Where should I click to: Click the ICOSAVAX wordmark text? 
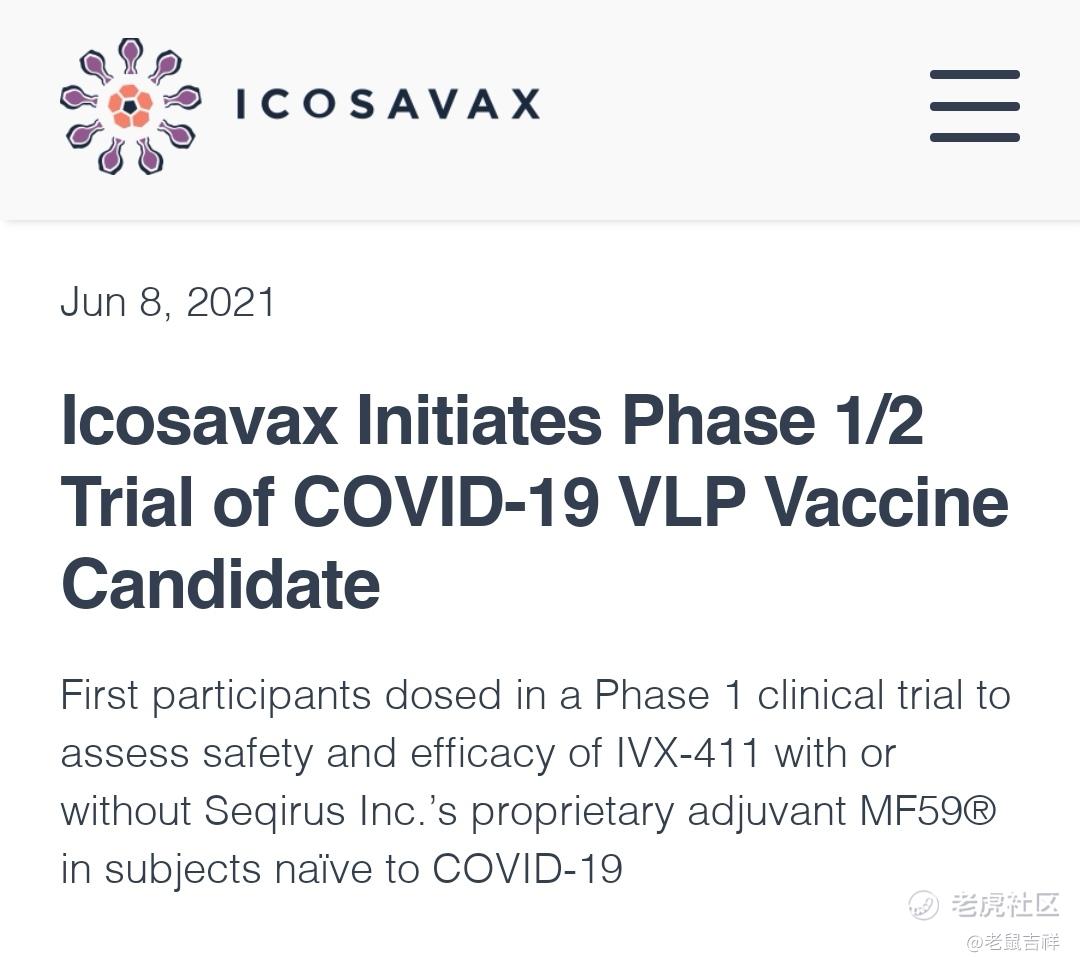(388, 105)
